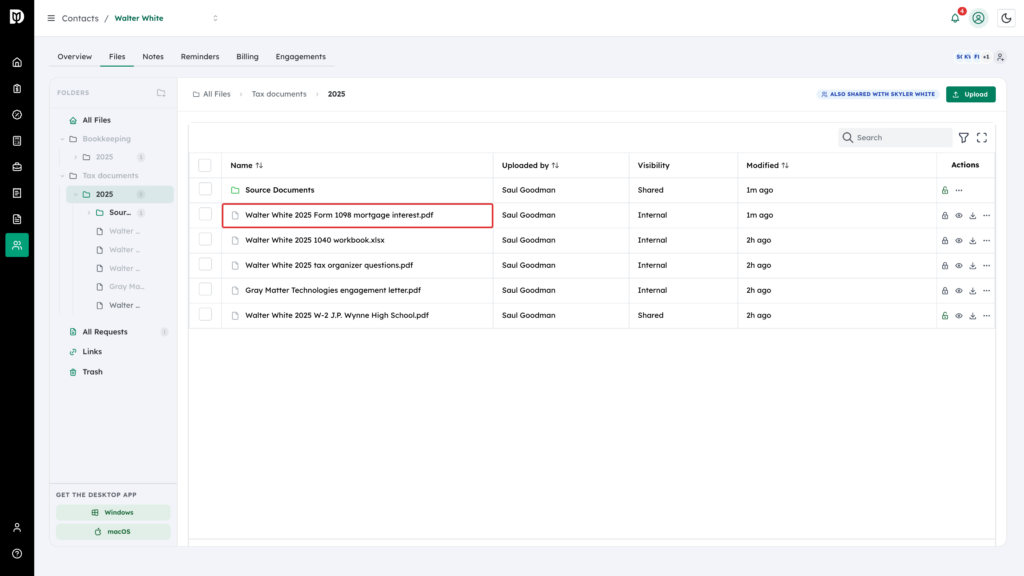The image size is (1024, 576).
Task: Open the help question mark icon
Action: tap(17, 553)
